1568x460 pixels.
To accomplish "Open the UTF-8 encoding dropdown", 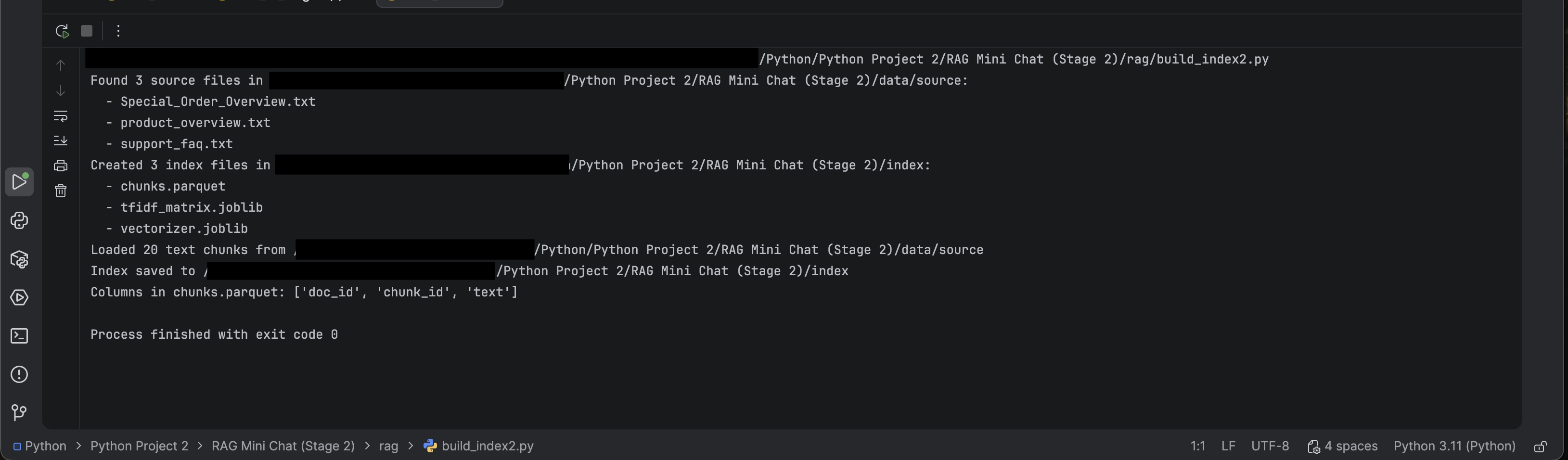I will 1271,446.
